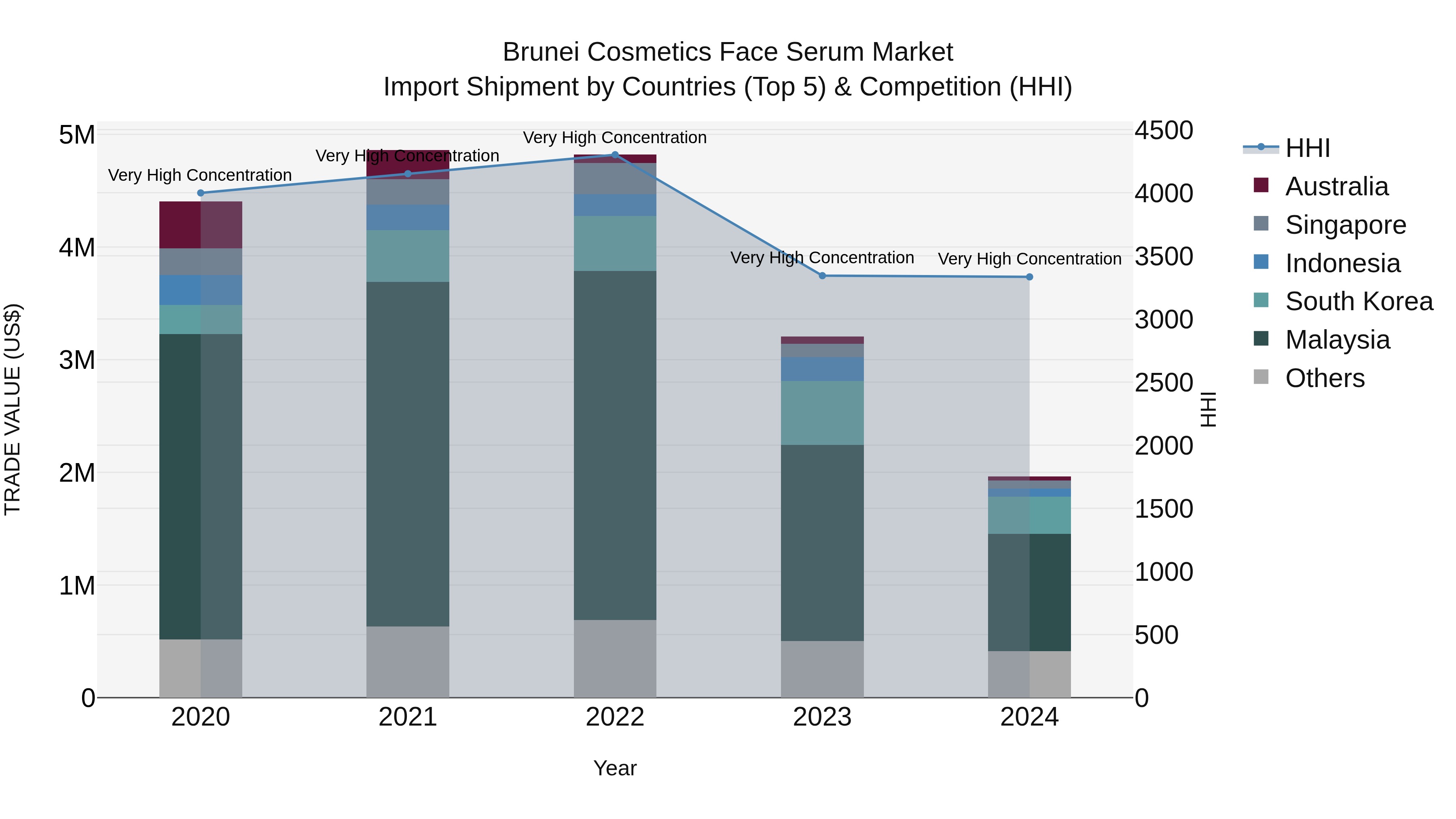Click the 2020 Very High Concentration annotation
The width and height of the screenshot is (1456, 819).
200,175
